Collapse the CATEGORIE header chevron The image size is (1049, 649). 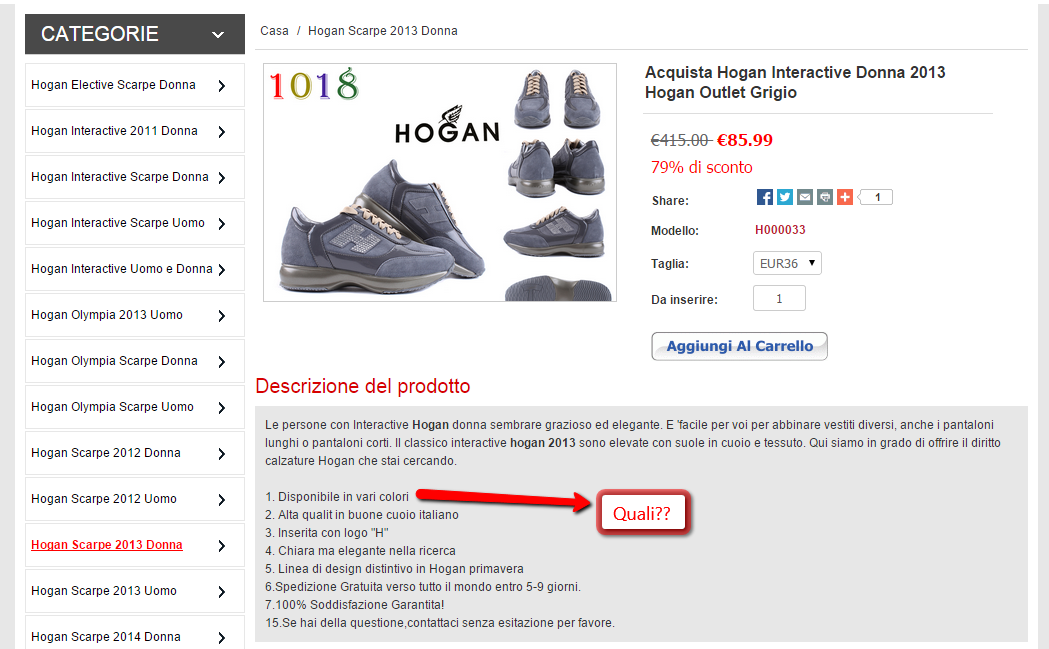(x=218, y=35)
